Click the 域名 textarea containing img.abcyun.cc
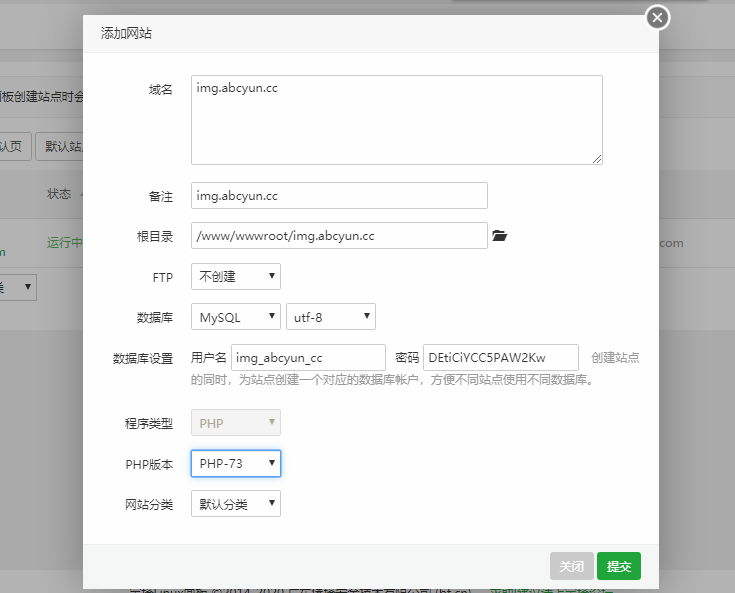 (397, 120)
